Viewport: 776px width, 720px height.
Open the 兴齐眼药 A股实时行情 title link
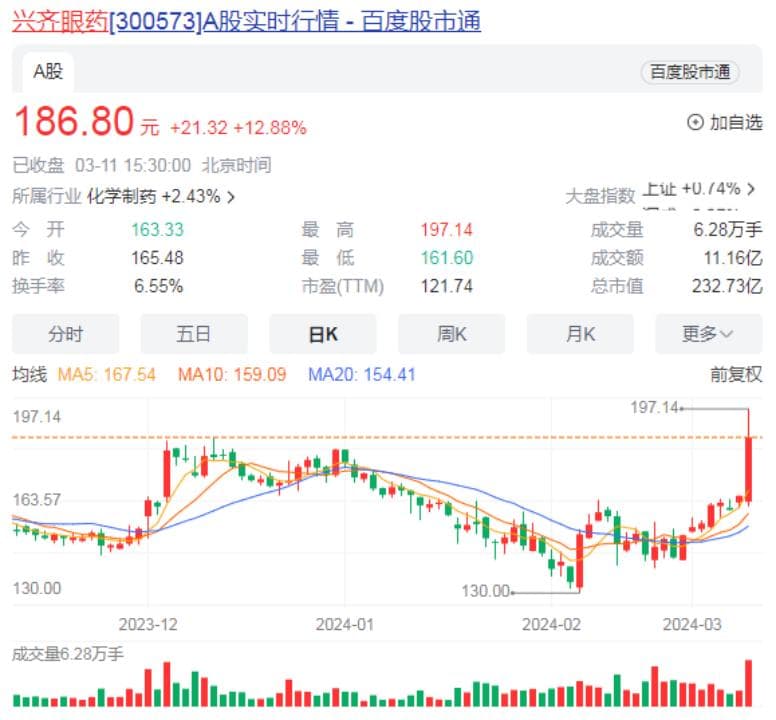pyautogui.click(x=246, y=21)
